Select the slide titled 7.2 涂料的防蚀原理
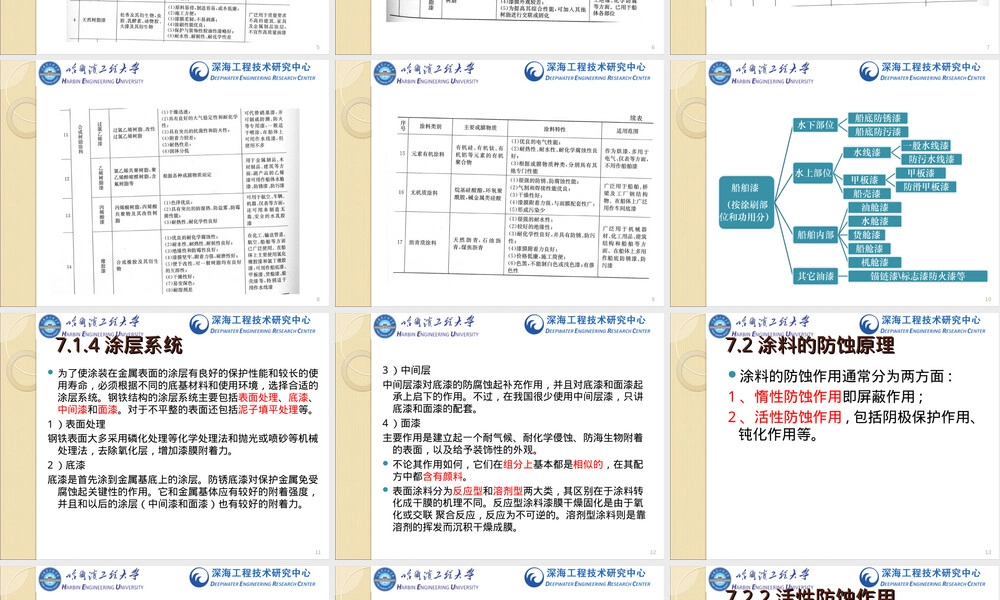Screen dimensions: 1000x600 click(835, 436)
